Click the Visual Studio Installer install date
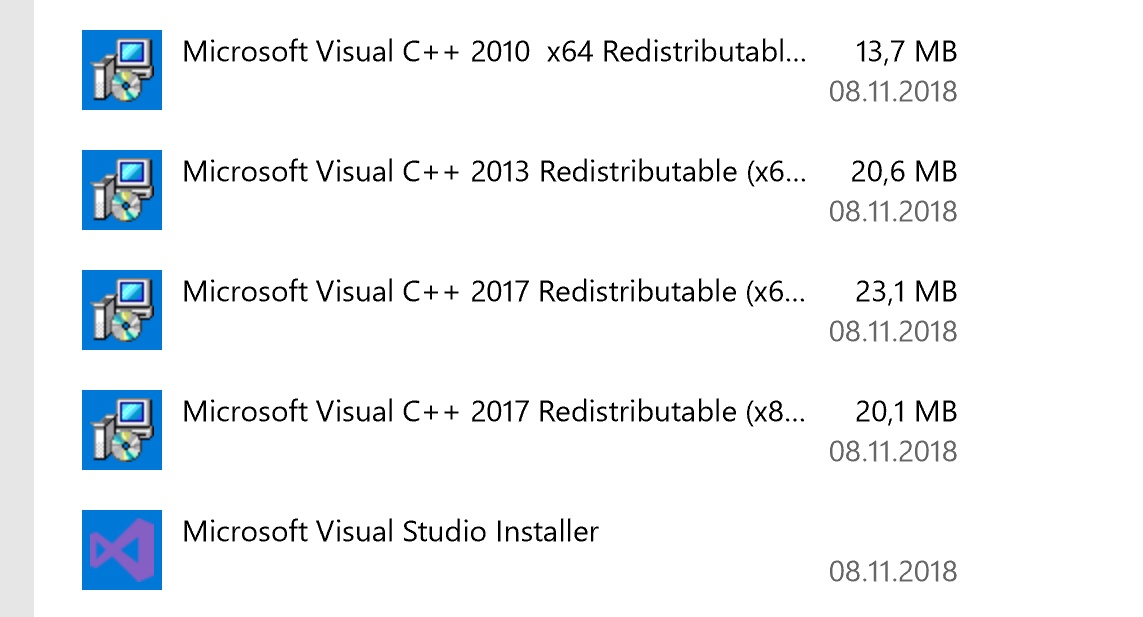The image size is (1143, 617). [893, 572]
